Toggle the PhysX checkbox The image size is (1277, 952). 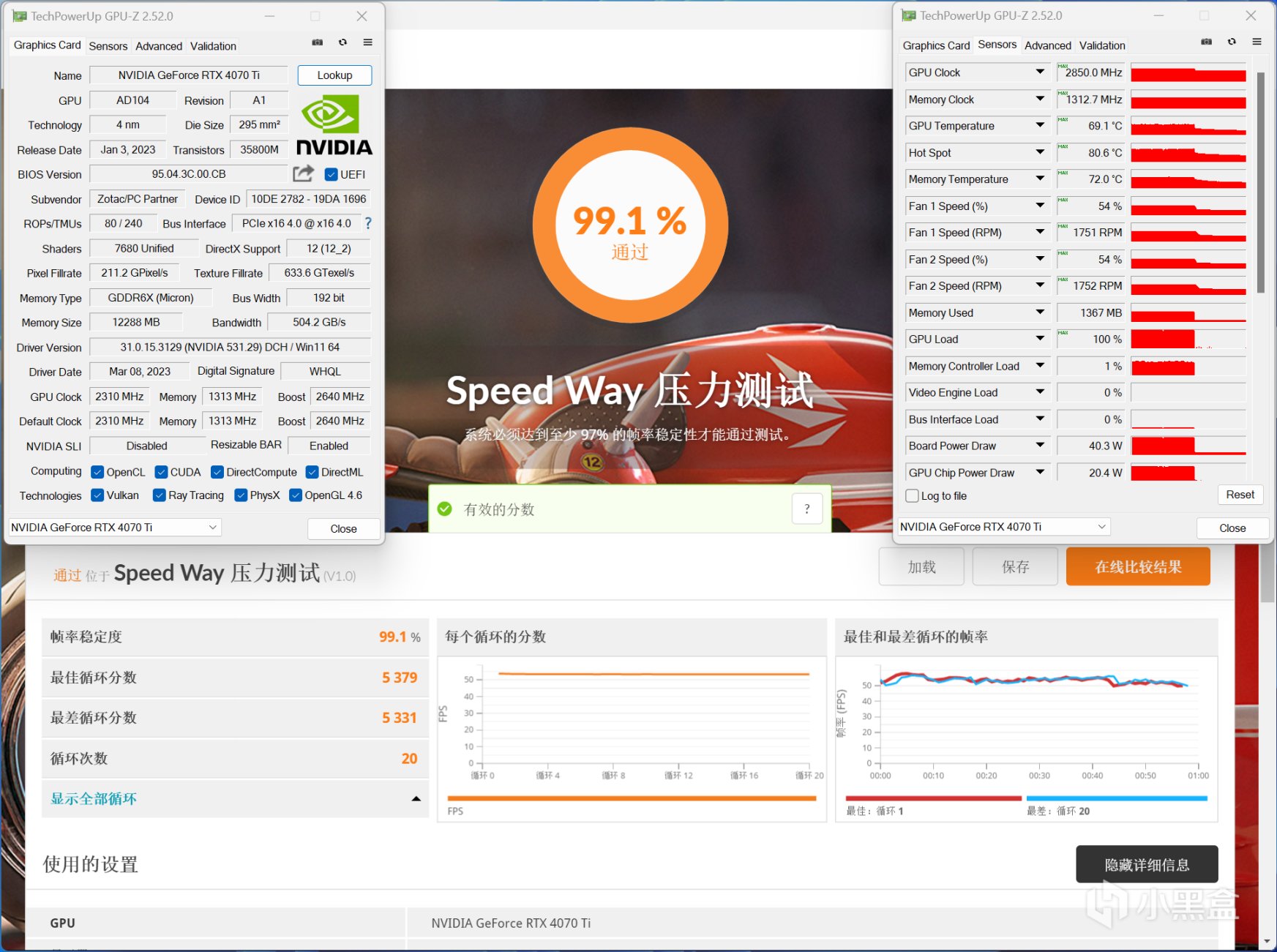point(241,495)
